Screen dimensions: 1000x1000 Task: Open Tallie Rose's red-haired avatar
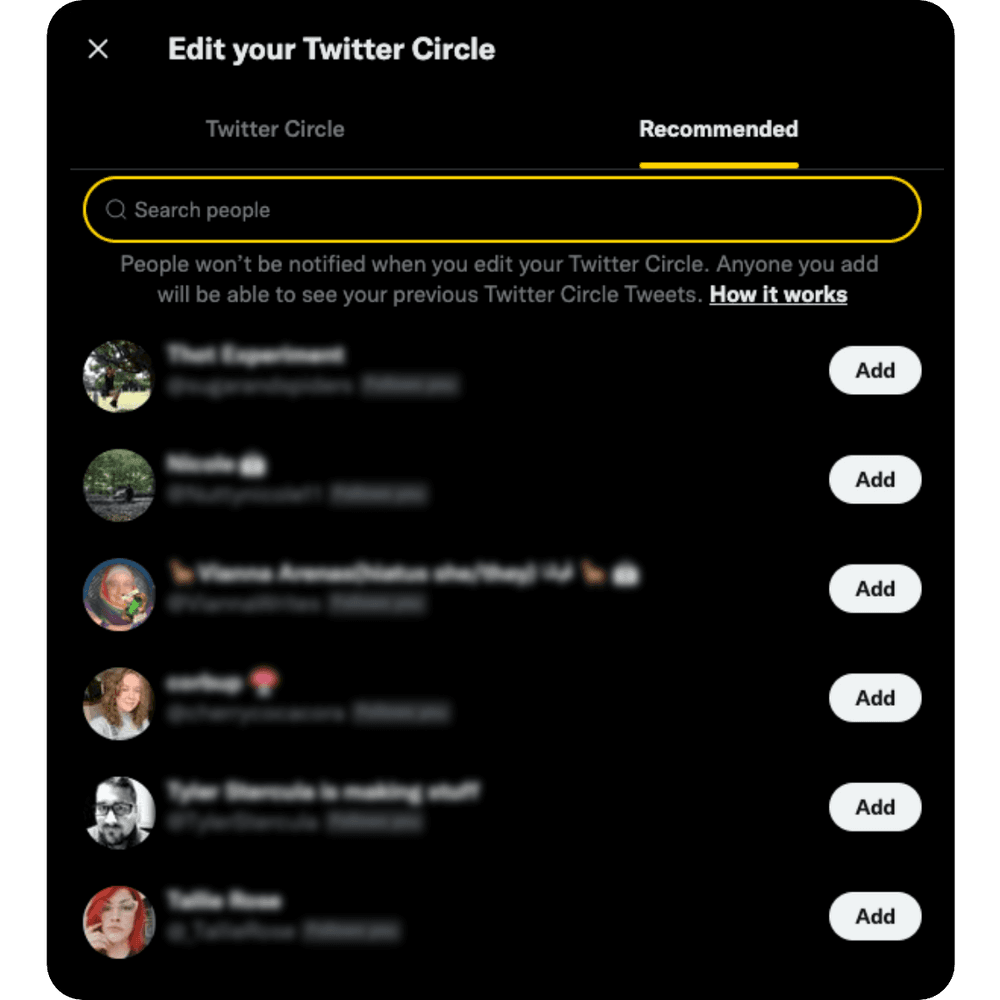click(x=118, y=921)
